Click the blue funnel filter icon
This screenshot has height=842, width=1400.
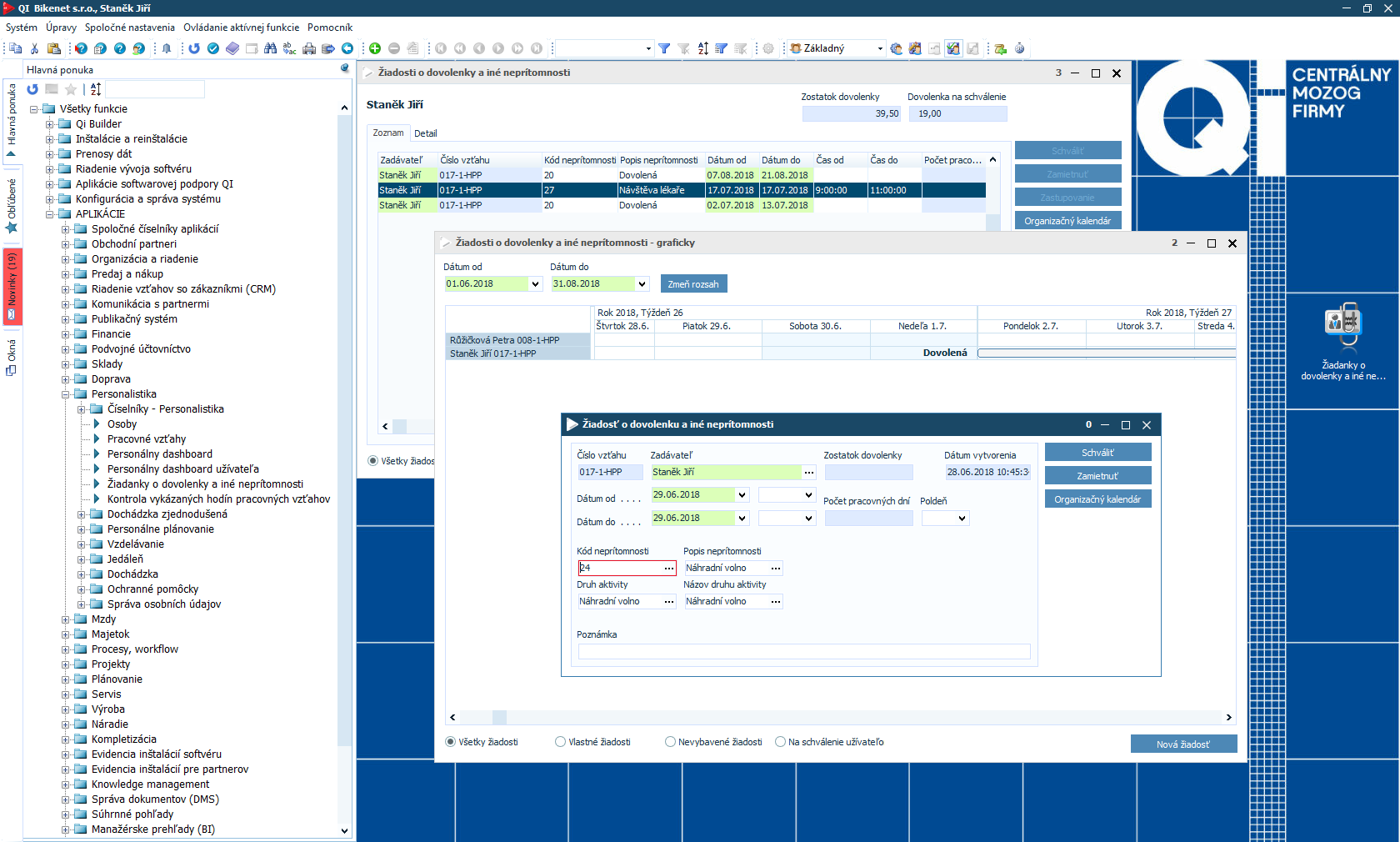pos(664,48)
